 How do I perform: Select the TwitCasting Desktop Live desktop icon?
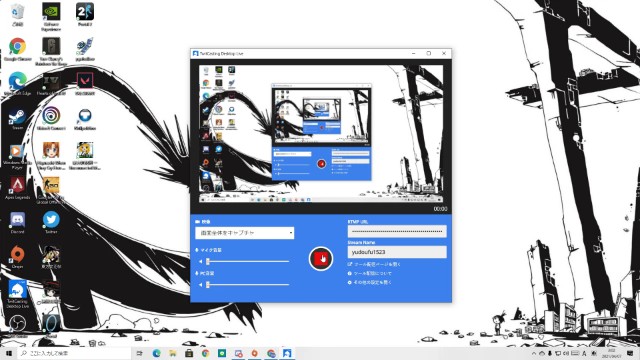(x=18, y=293)
